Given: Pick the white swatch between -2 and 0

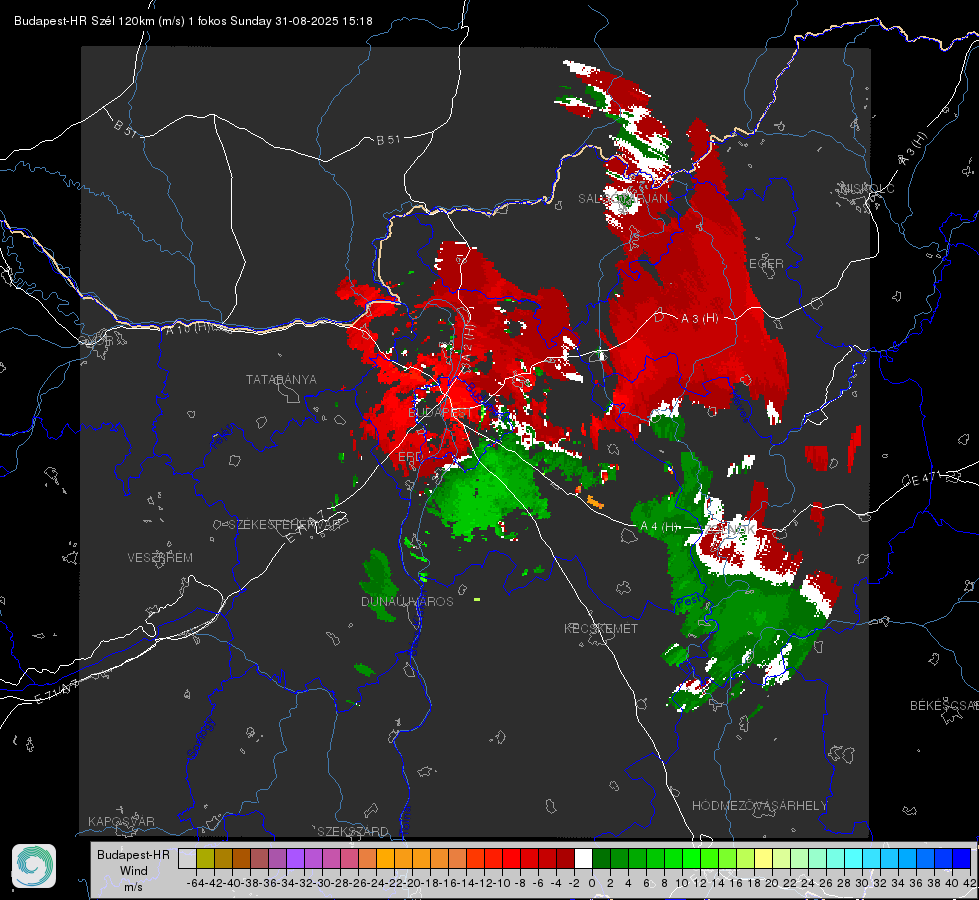Looking at the screenshot, I should (x=583, y=859).
